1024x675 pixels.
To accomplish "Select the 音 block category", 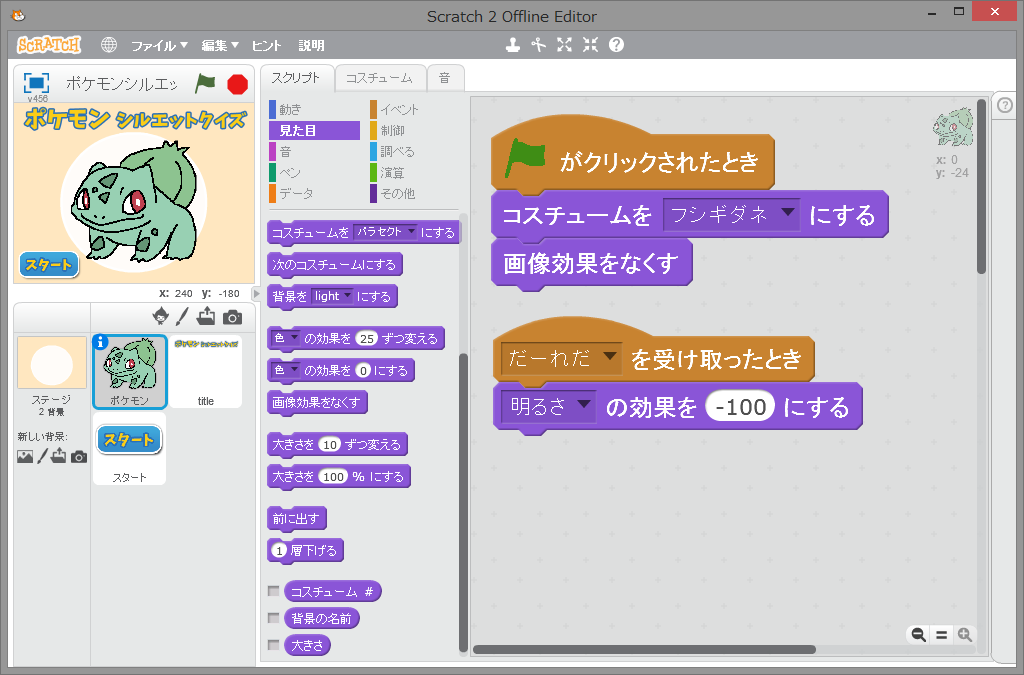I will [314, 151].
